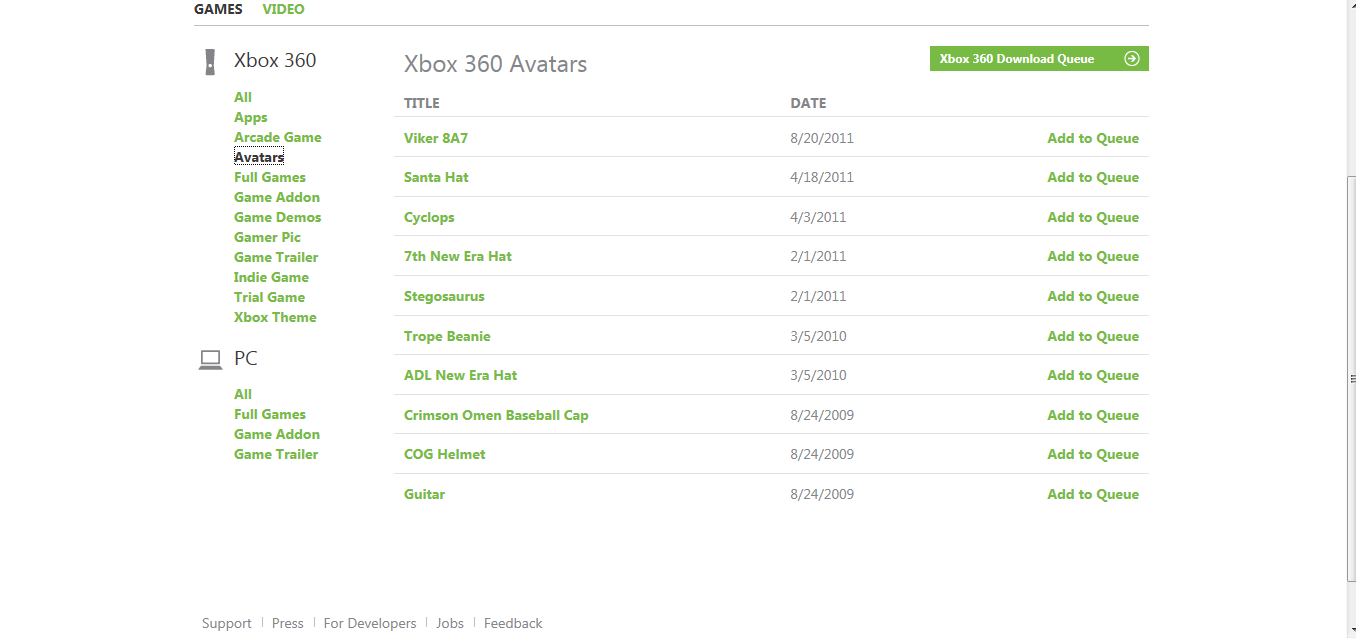Open the Press footer link
The width and height of the screenshot is (1356, 638).
pyautogui.click(x=288, y=623)
